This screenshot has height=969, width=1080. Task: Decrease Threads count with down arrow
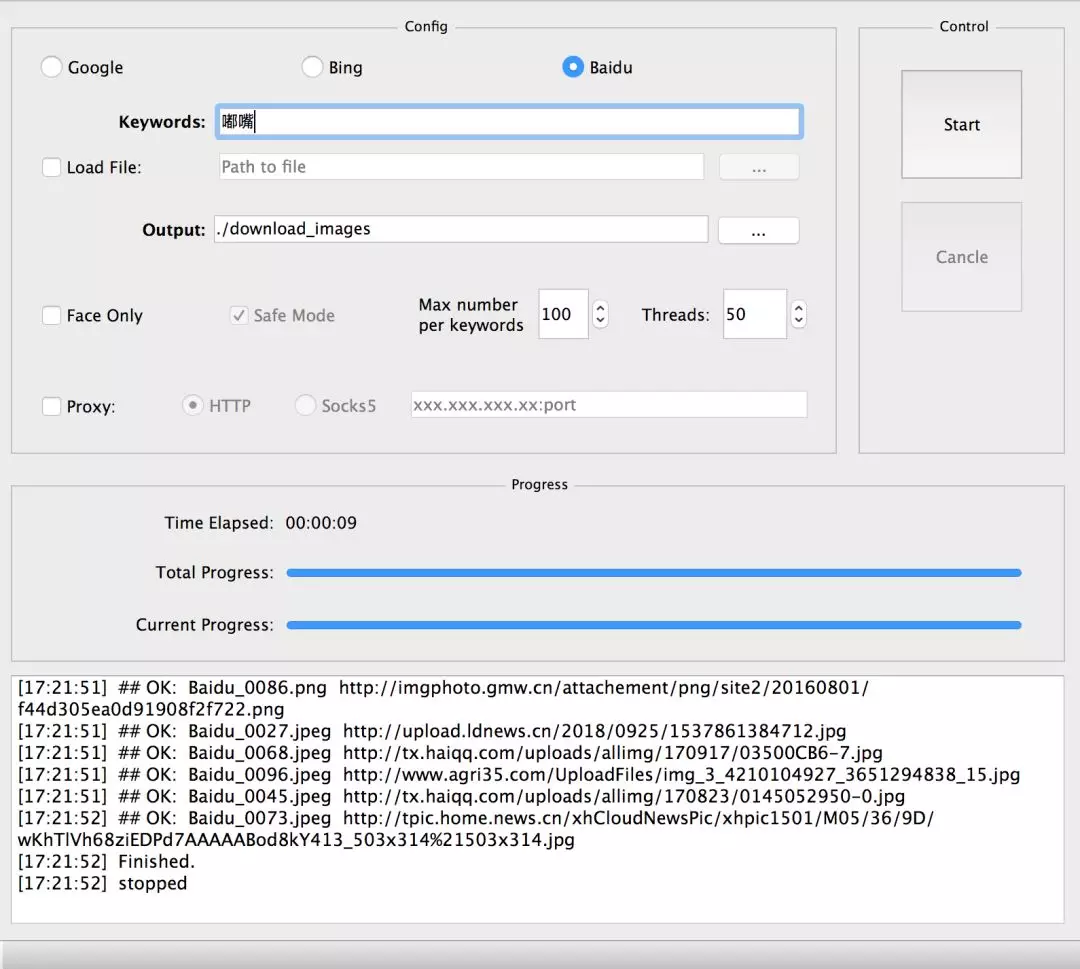point(798,321)
